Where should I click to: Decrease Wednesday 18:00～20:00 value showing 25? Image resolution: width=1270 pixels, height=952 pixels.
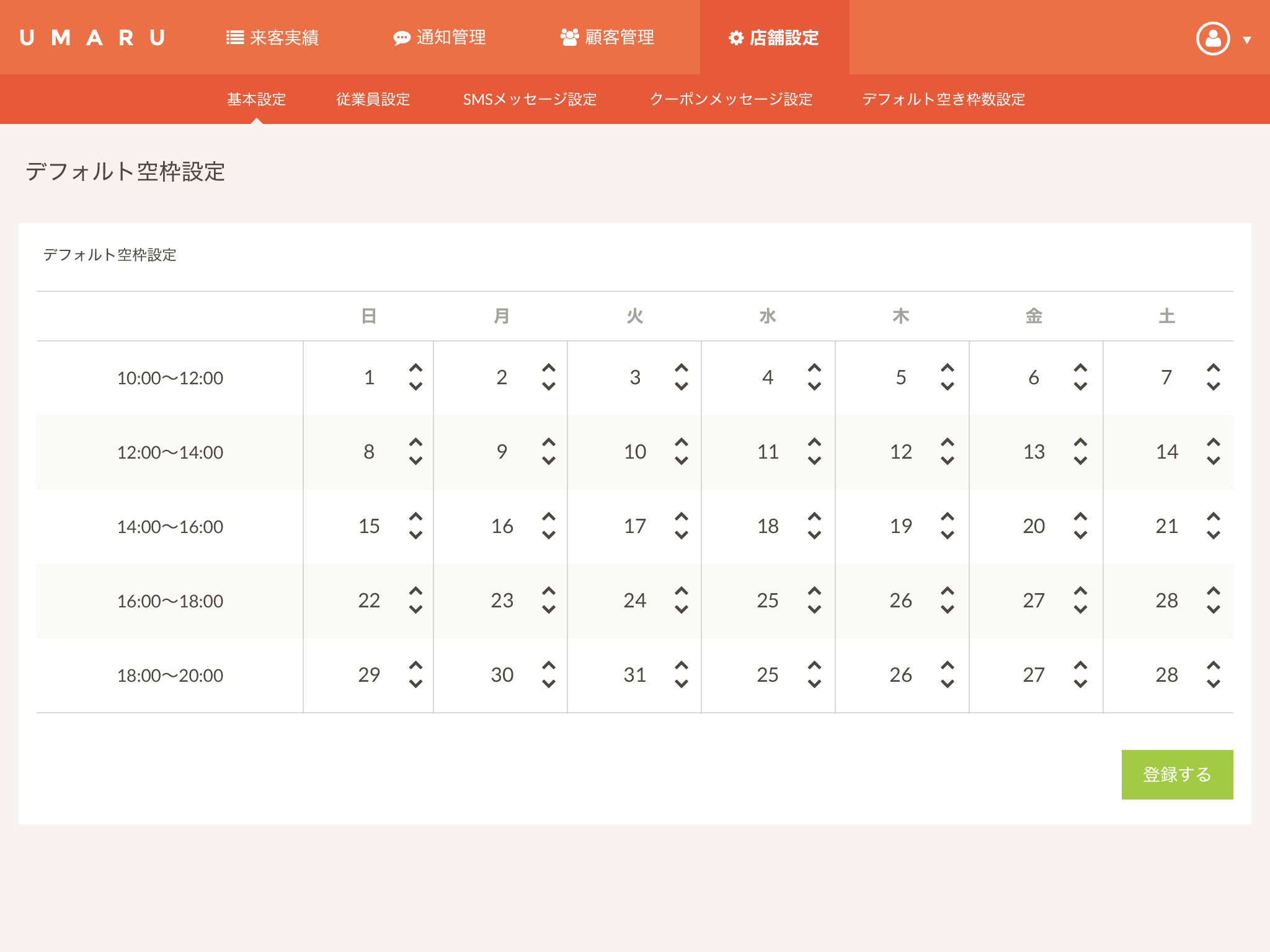point(814,684)
